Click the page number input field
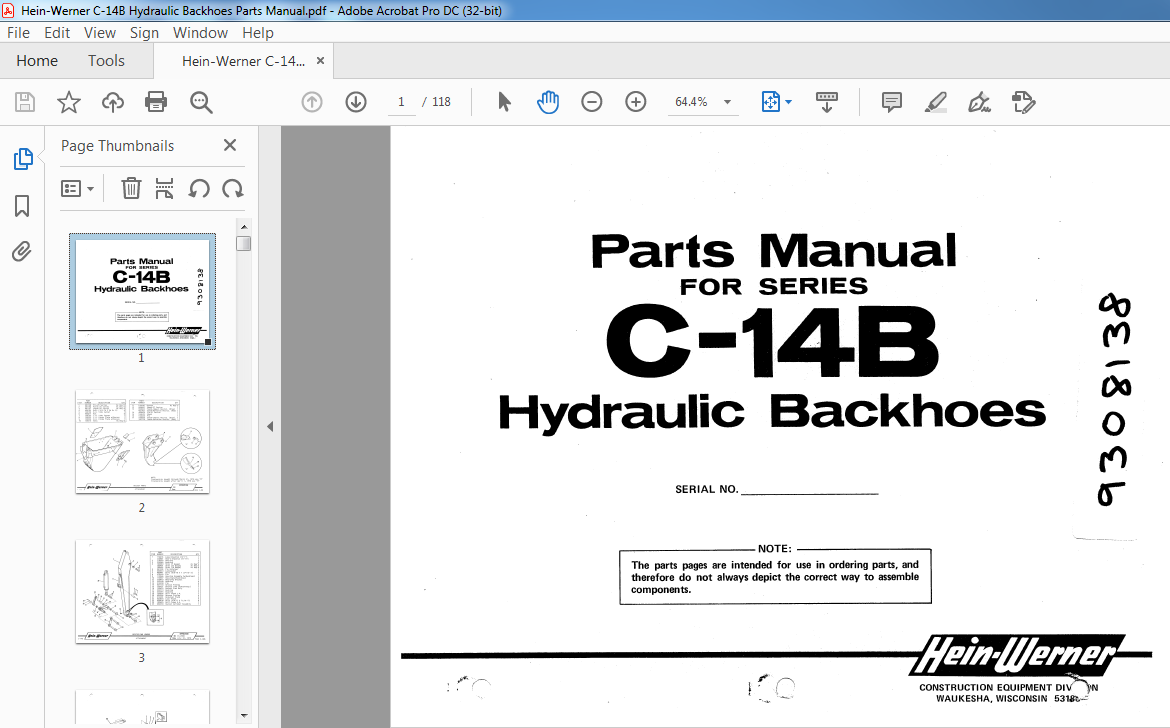Image resolution: width=1170 pixels, height=728 pixels. [401, 102]
